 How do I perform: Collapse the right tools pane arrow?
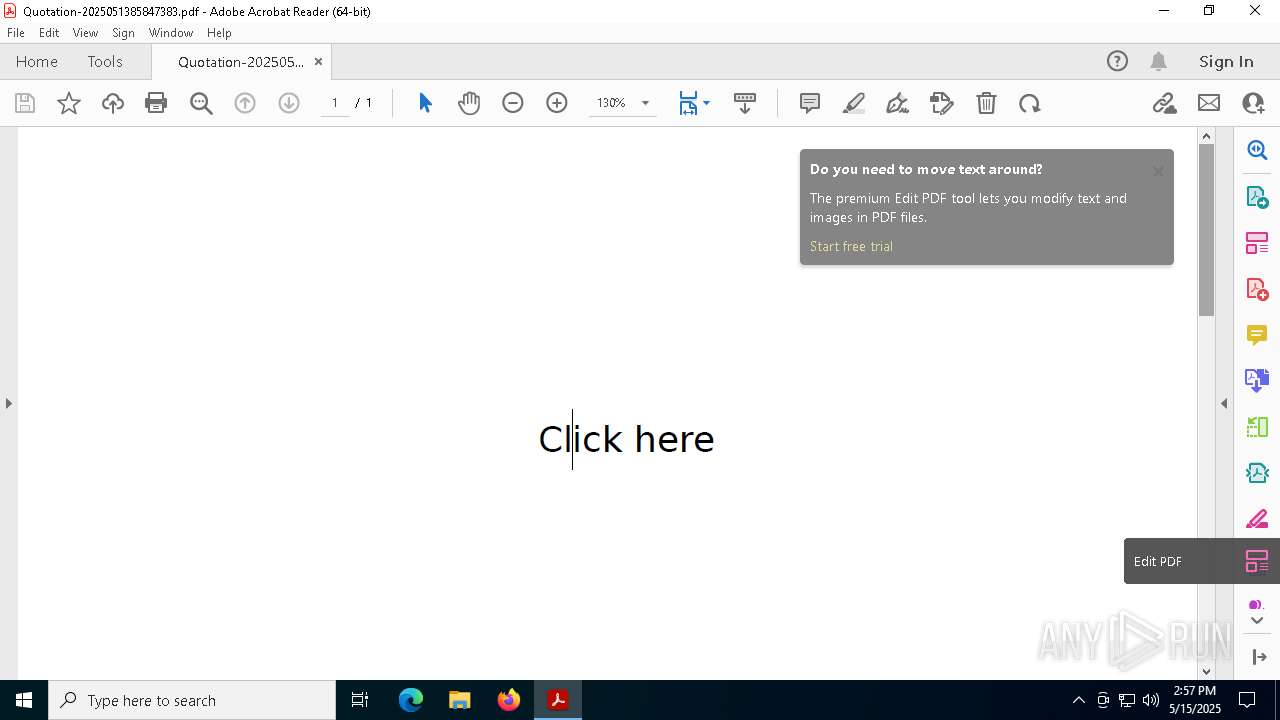(x=1224, y=404)
